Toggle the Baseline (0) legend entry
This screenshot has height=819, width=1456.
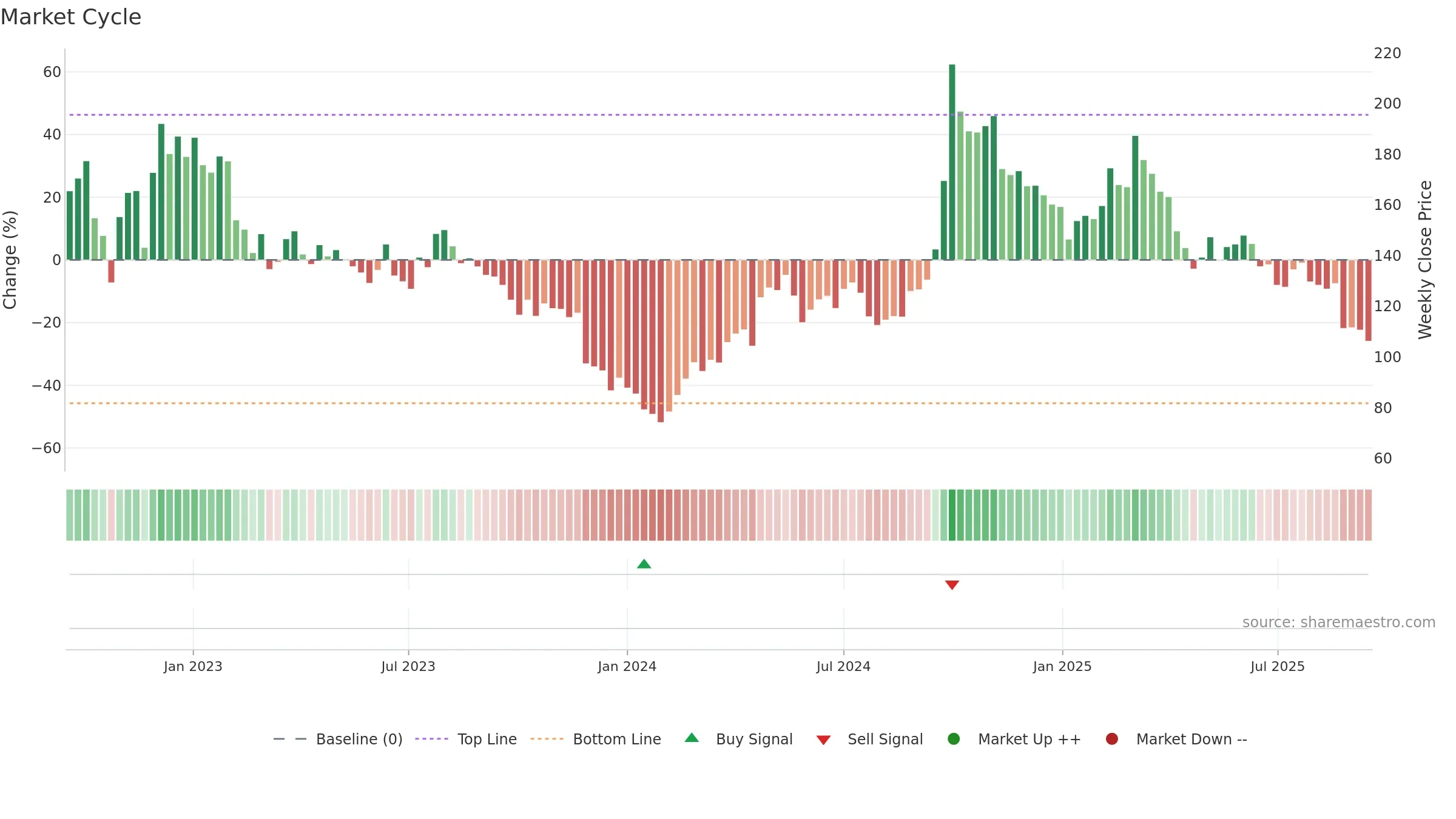pos(338,739)
